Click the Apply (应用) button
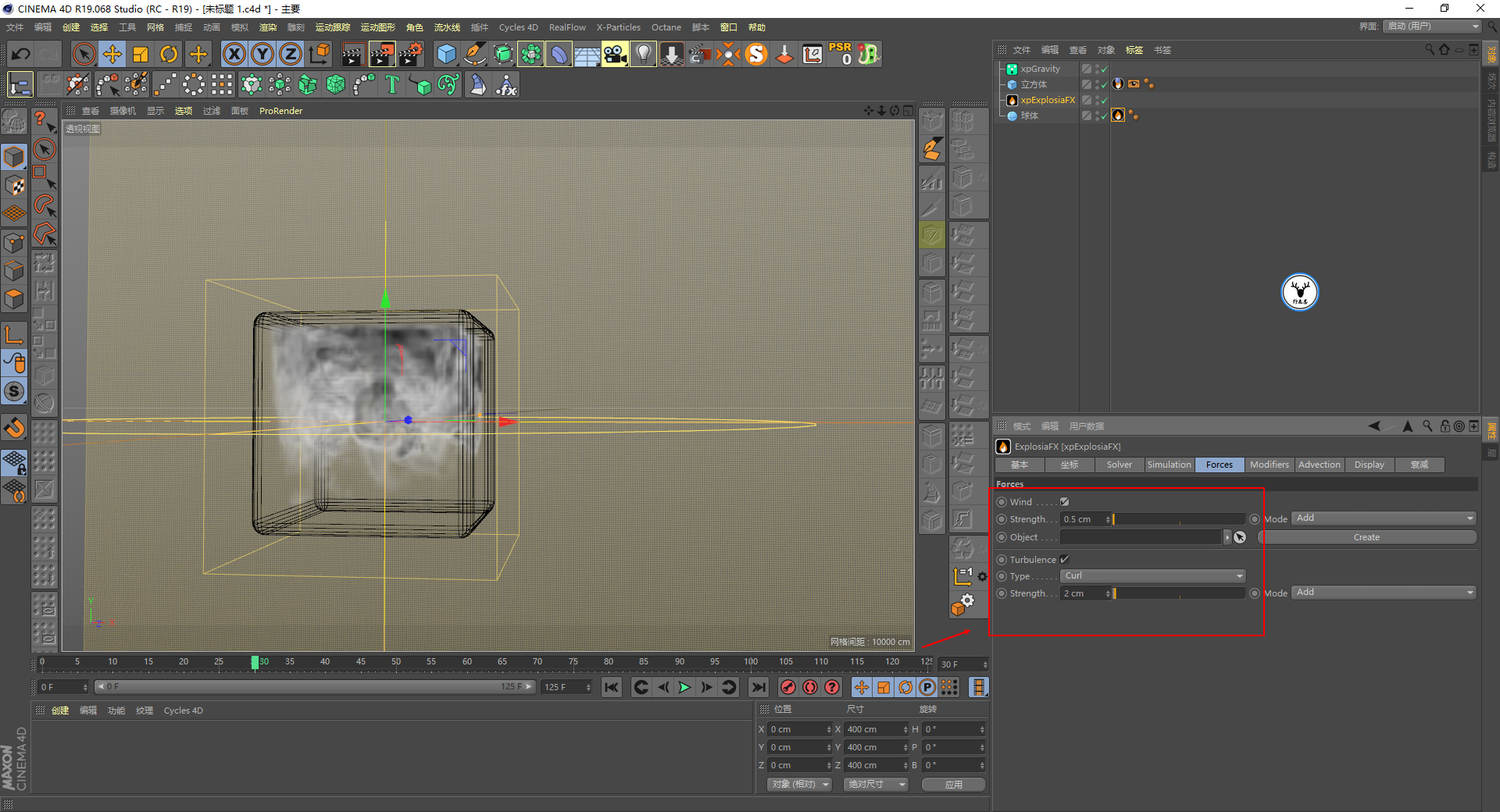Image resolution: width=1500 pixels, height=812 pixels. (953, 785)
